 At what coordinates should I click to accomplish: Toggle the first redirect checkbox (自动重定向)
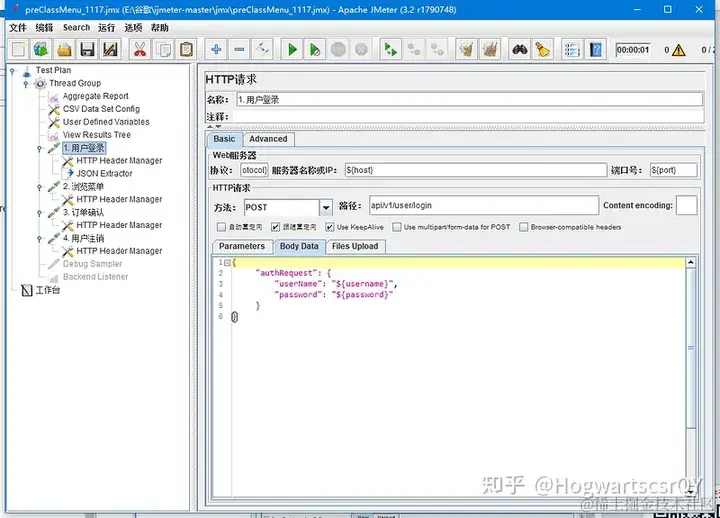[221, 227]
